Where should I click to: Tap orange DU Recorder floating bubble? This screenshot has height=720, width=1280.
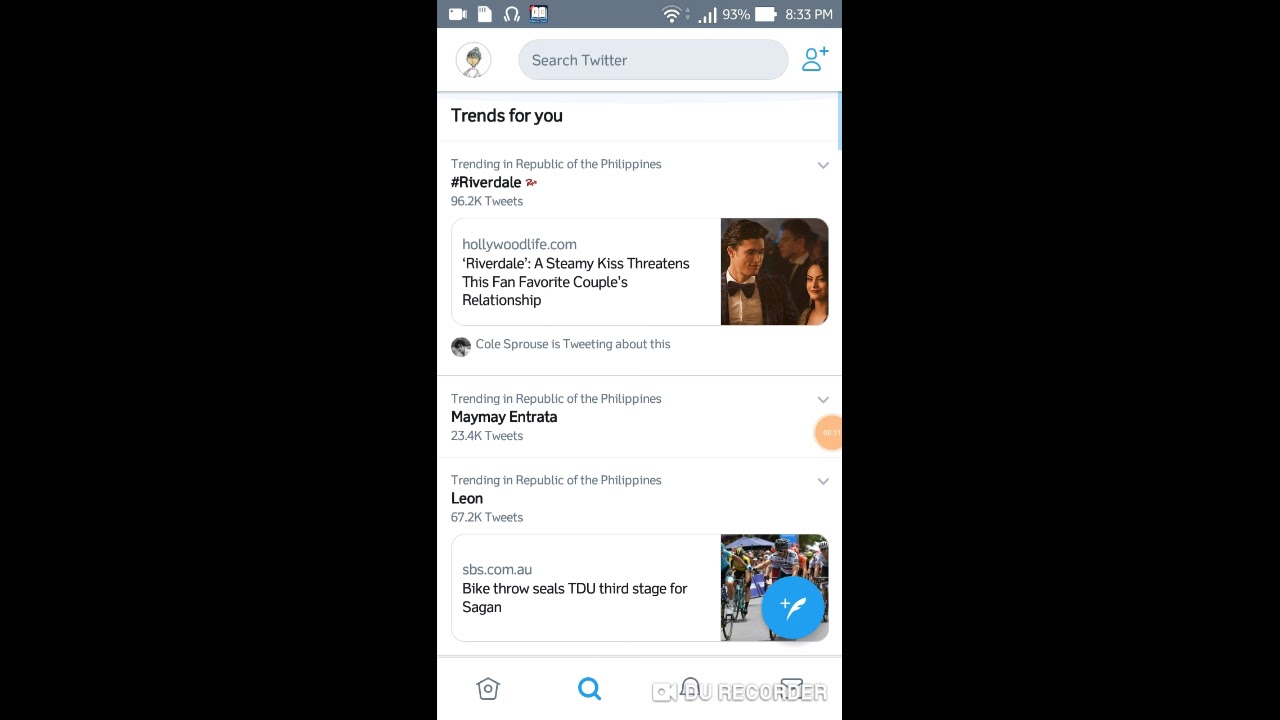point(829,433)
